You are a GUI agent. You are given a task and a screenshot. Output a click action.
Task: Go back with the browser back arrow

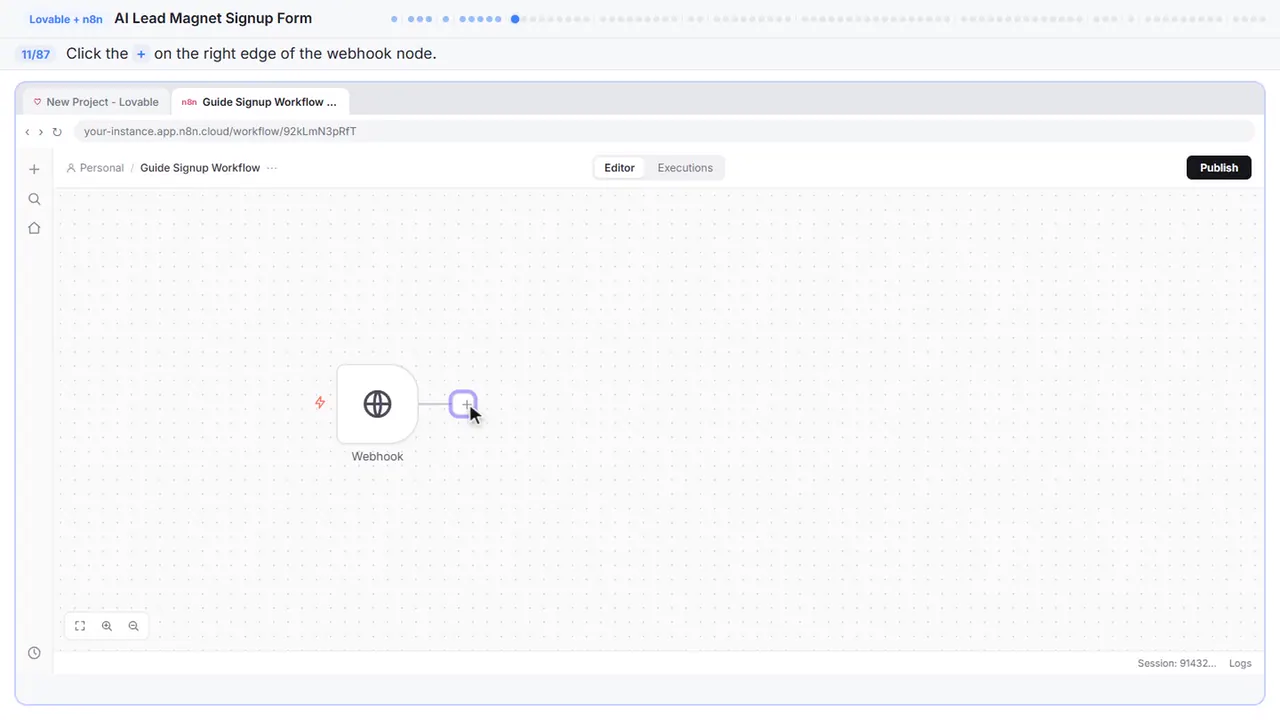27,132
